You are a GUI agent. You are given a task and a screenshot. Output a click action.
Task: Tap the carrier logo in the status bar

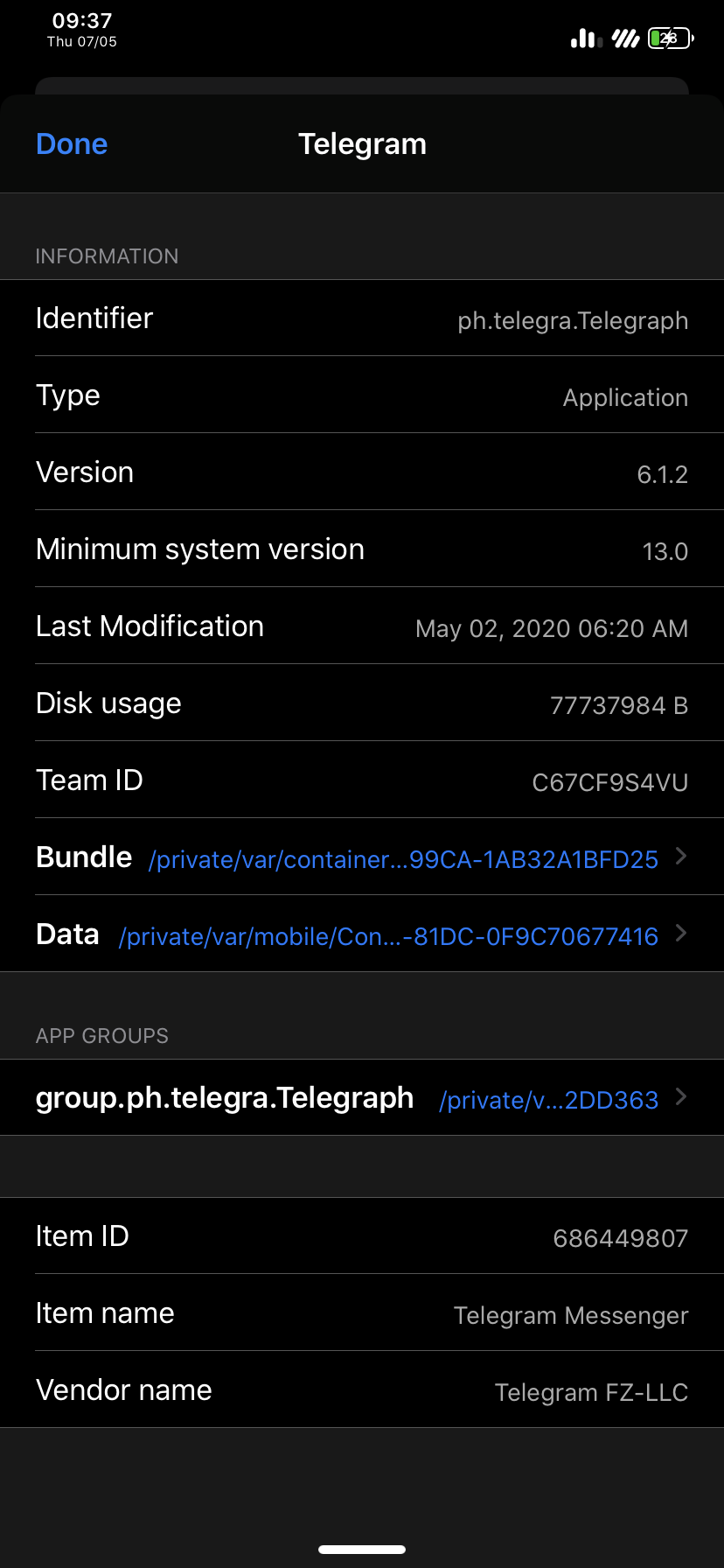(x=625, y=38)
